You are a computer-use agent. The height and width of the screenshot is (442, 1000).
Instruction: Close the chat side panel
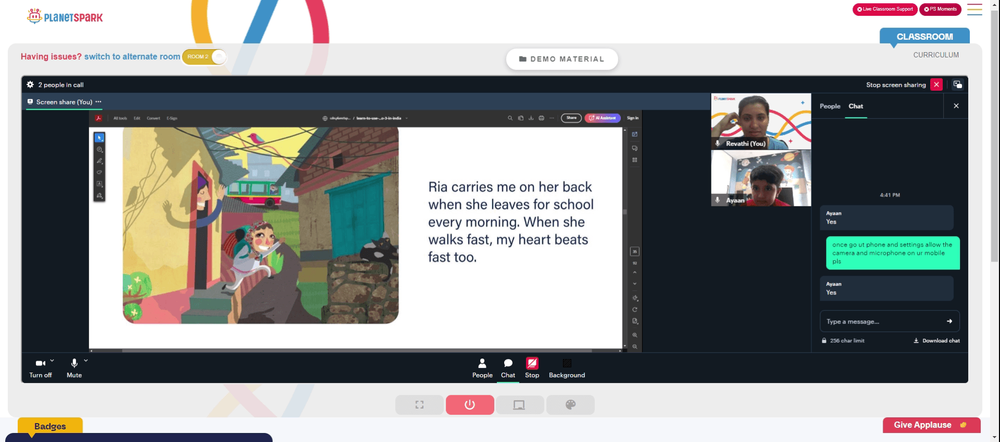tap(956, 106)
